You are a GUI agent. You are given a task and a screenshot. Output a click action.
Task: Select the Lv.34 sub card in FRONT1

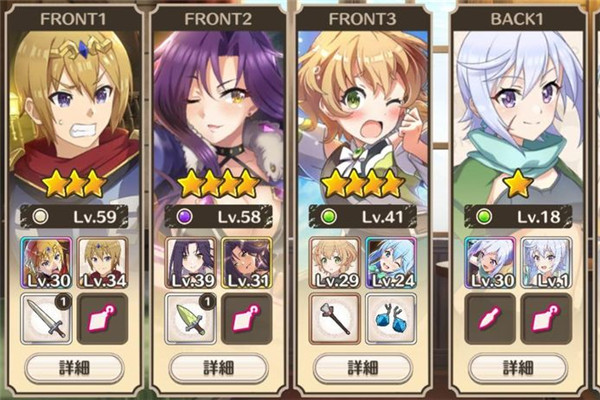tap(103, 263)
